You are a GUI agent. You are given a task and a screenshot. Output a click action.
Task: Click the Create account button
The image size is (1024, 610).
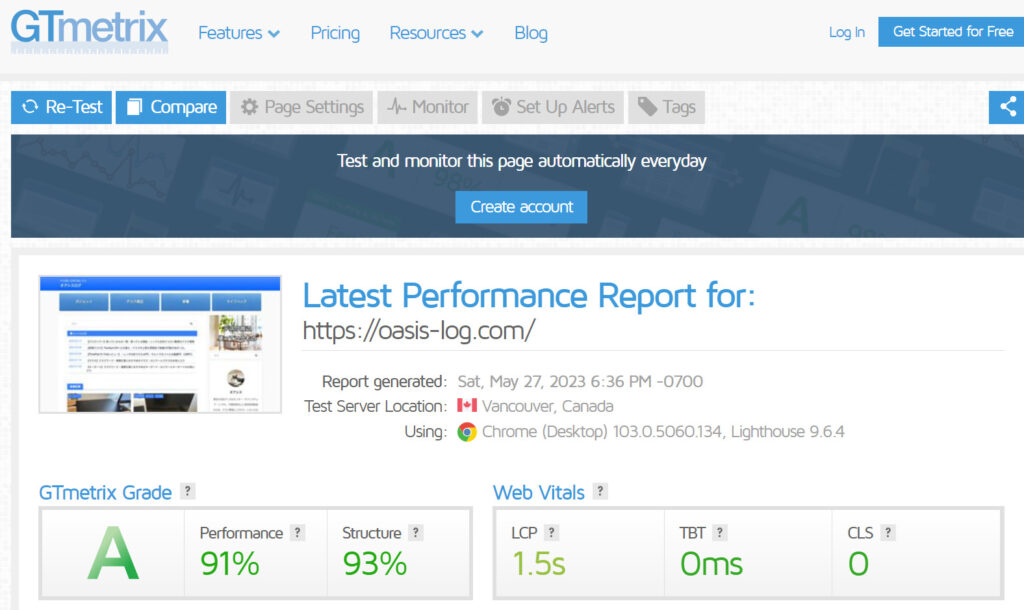521,207
